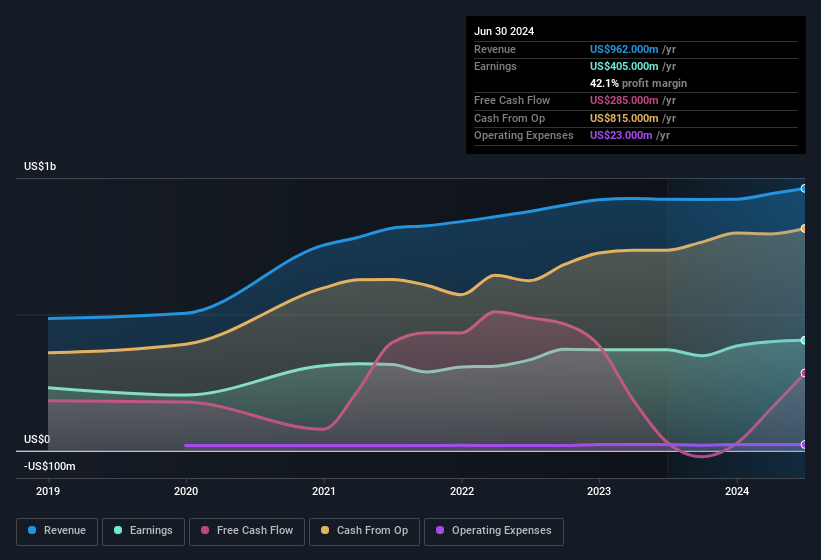Click the Cash From Op endpoint marker on the orange line
Viewport: 821px width, 560px height.
click(x=804, y=229)
